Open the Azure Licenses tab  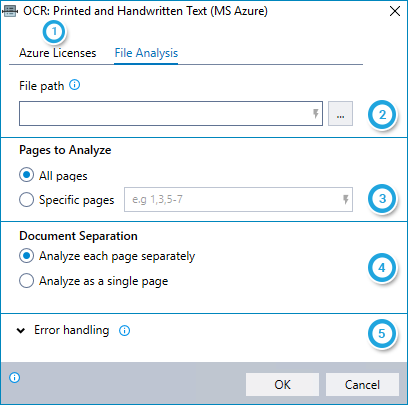[x=58, y=53]
